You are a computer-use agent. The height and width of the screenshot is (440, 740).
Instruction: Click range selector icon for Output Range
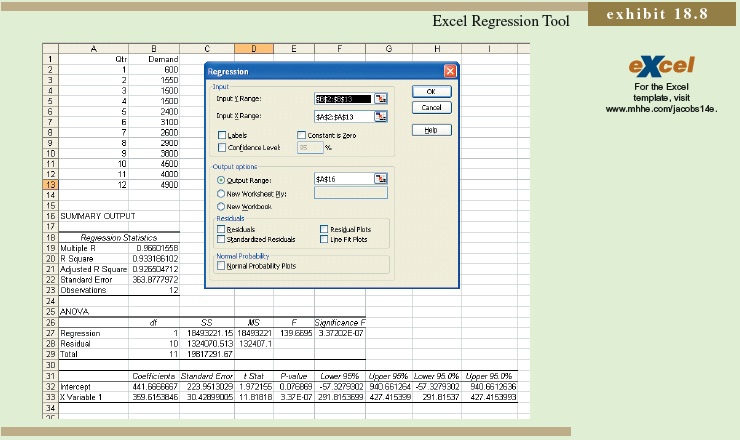pyautogui.click(x=381, y=178)
